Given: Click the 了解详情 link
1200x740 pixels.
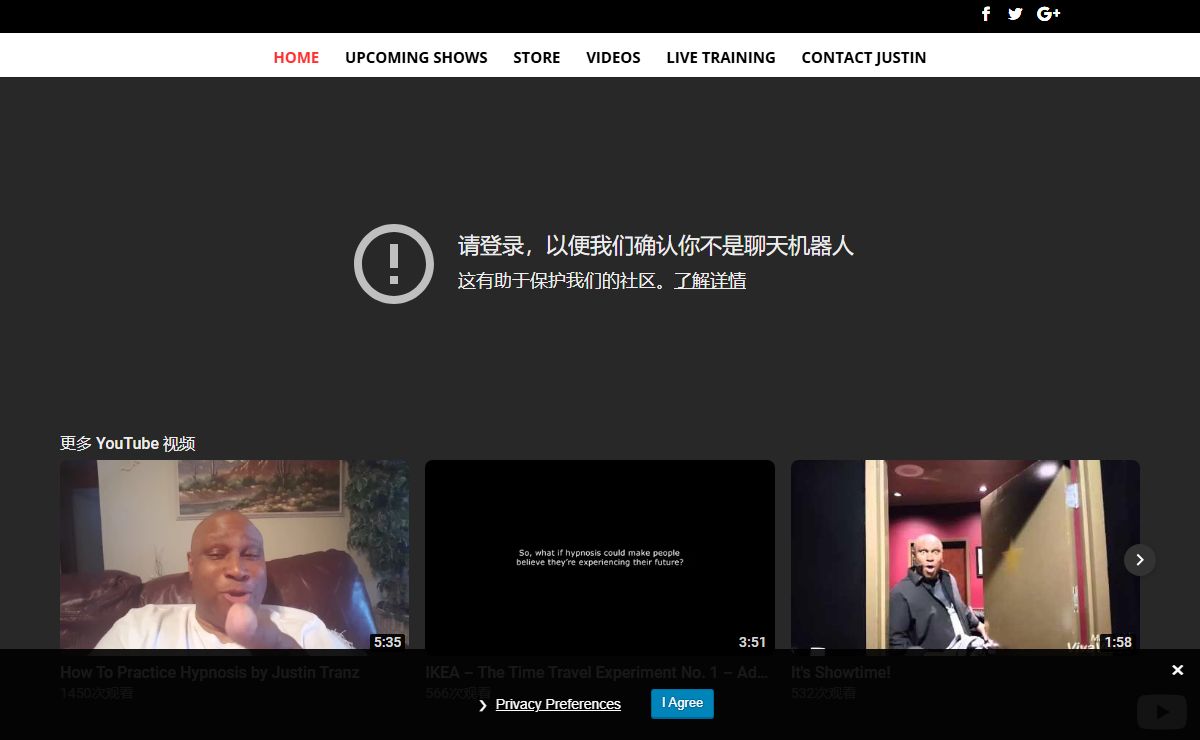Looking at the screenshot, I should (710, 281).
